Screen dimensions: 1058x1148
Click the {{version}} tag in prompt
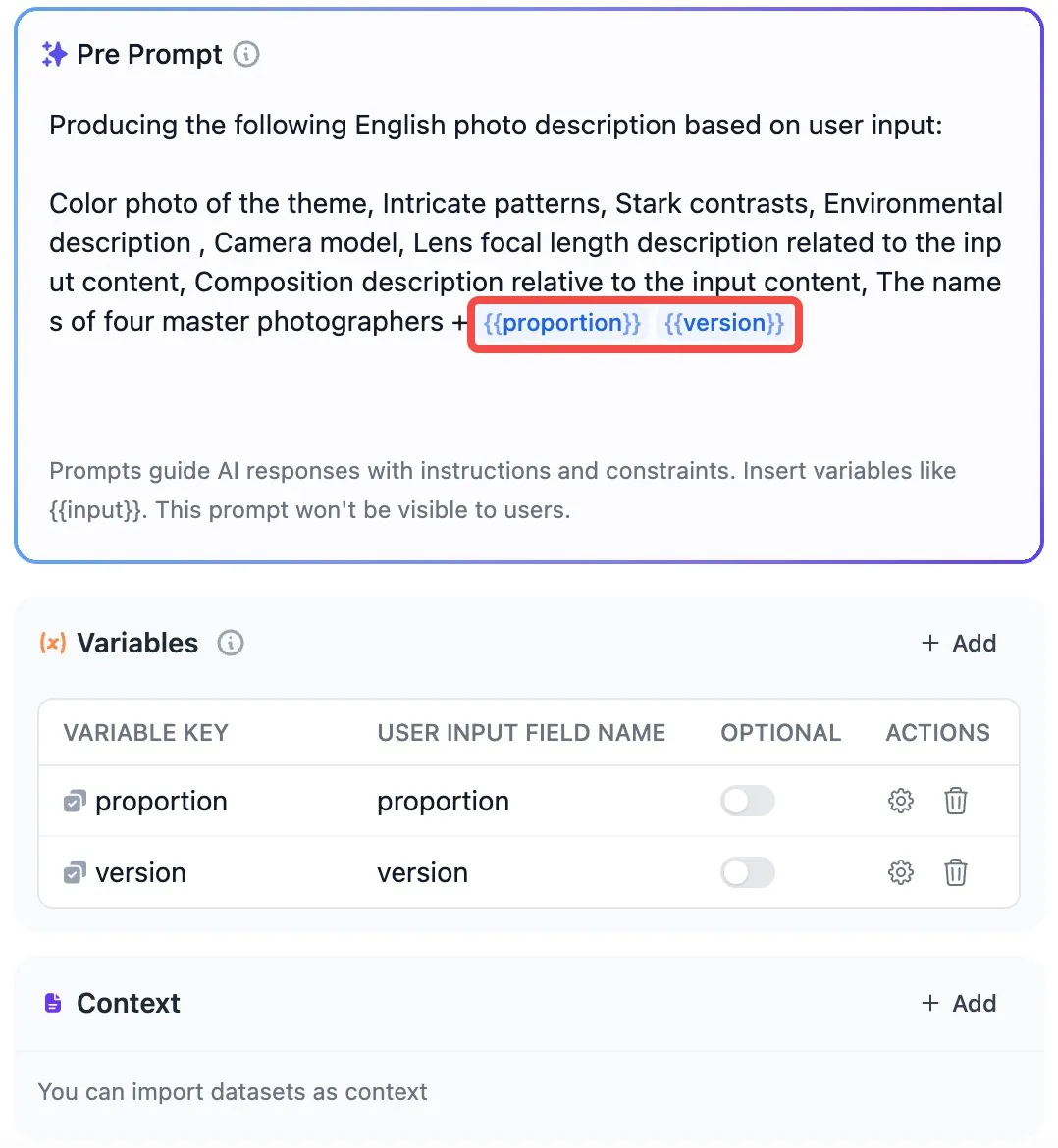[x=724, y=323]
